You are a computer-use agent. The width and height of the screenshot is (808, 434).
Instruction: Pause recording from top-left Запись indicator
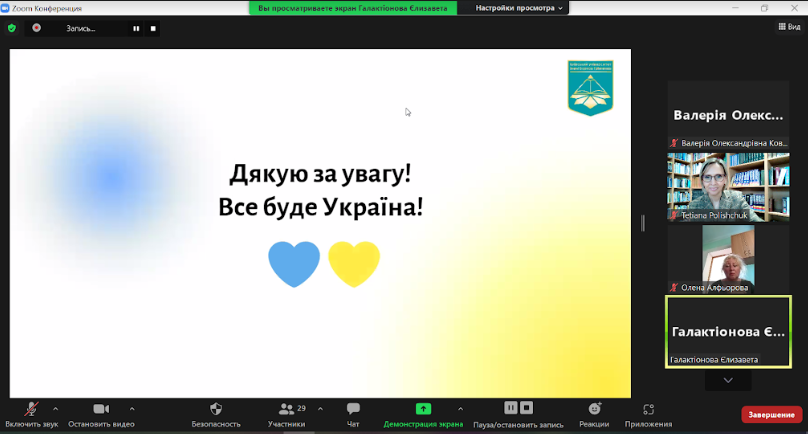137,28
